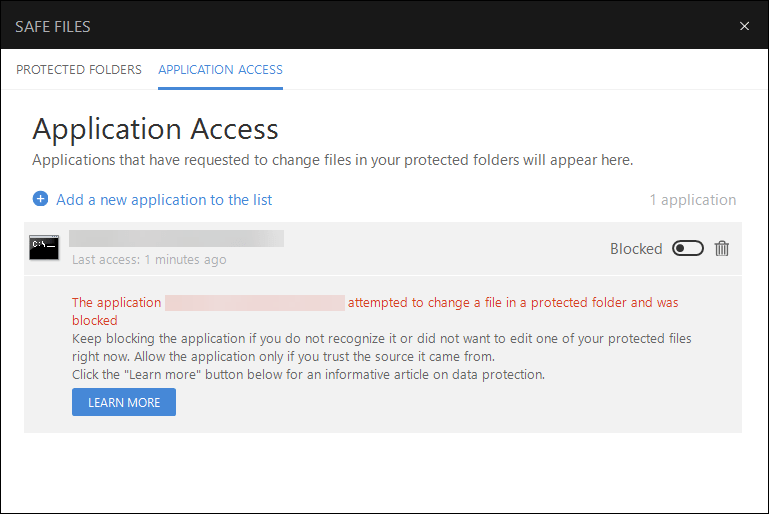
Task: Click the Learn More button
Action: pos(124,402)
